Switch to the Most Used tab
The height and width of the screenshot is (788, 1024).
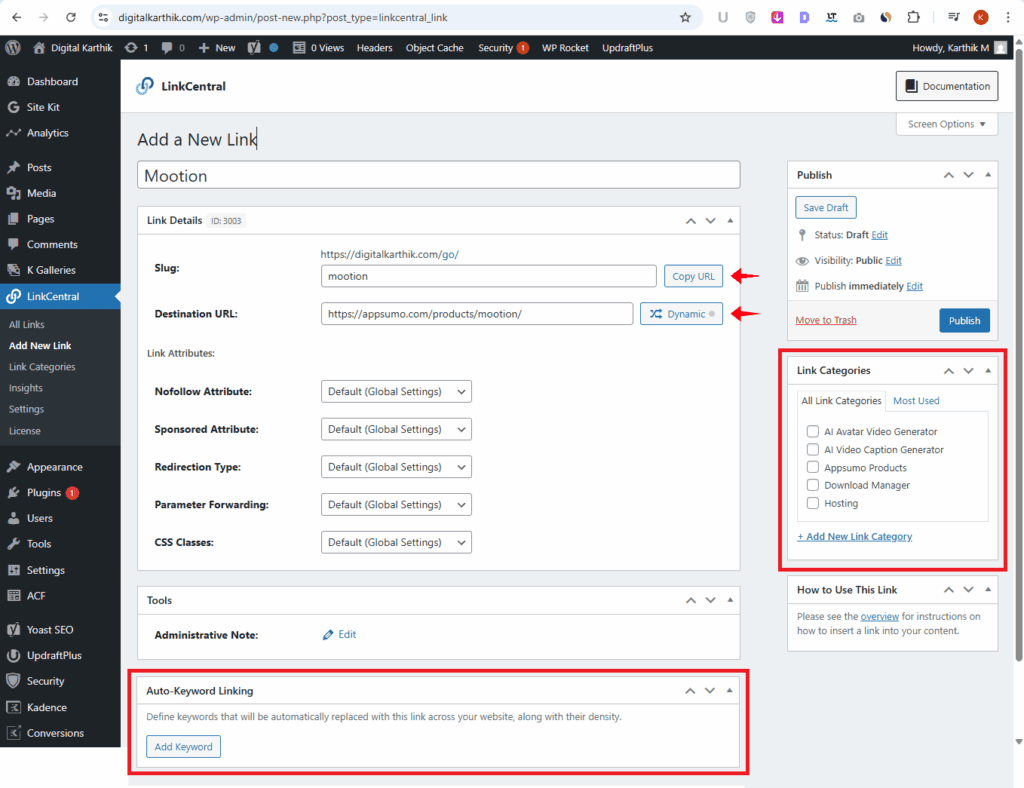(916, 401)
